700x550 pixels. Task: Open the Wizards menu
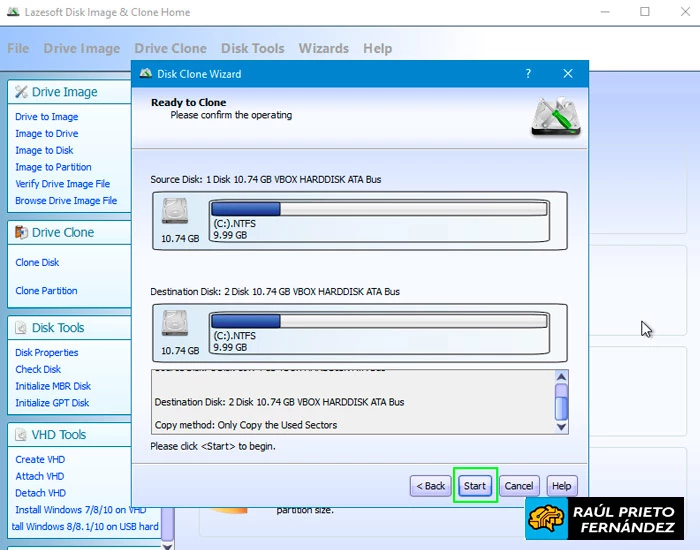(323, 48)
